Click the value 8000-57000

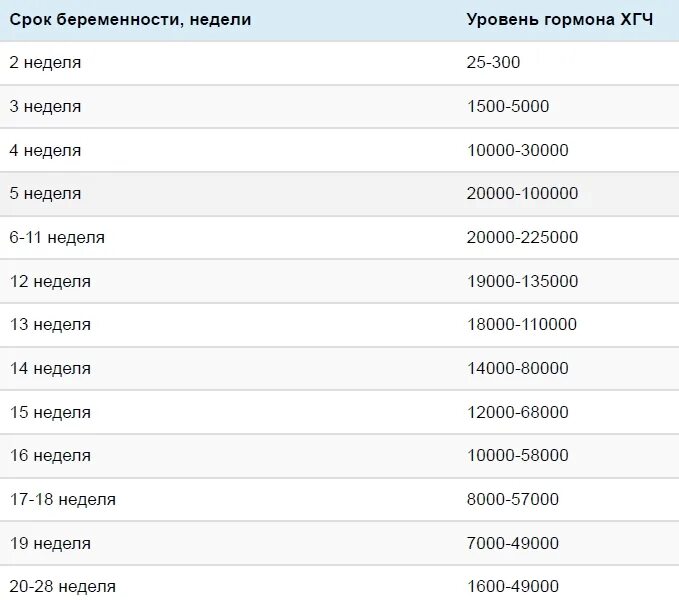513,500
